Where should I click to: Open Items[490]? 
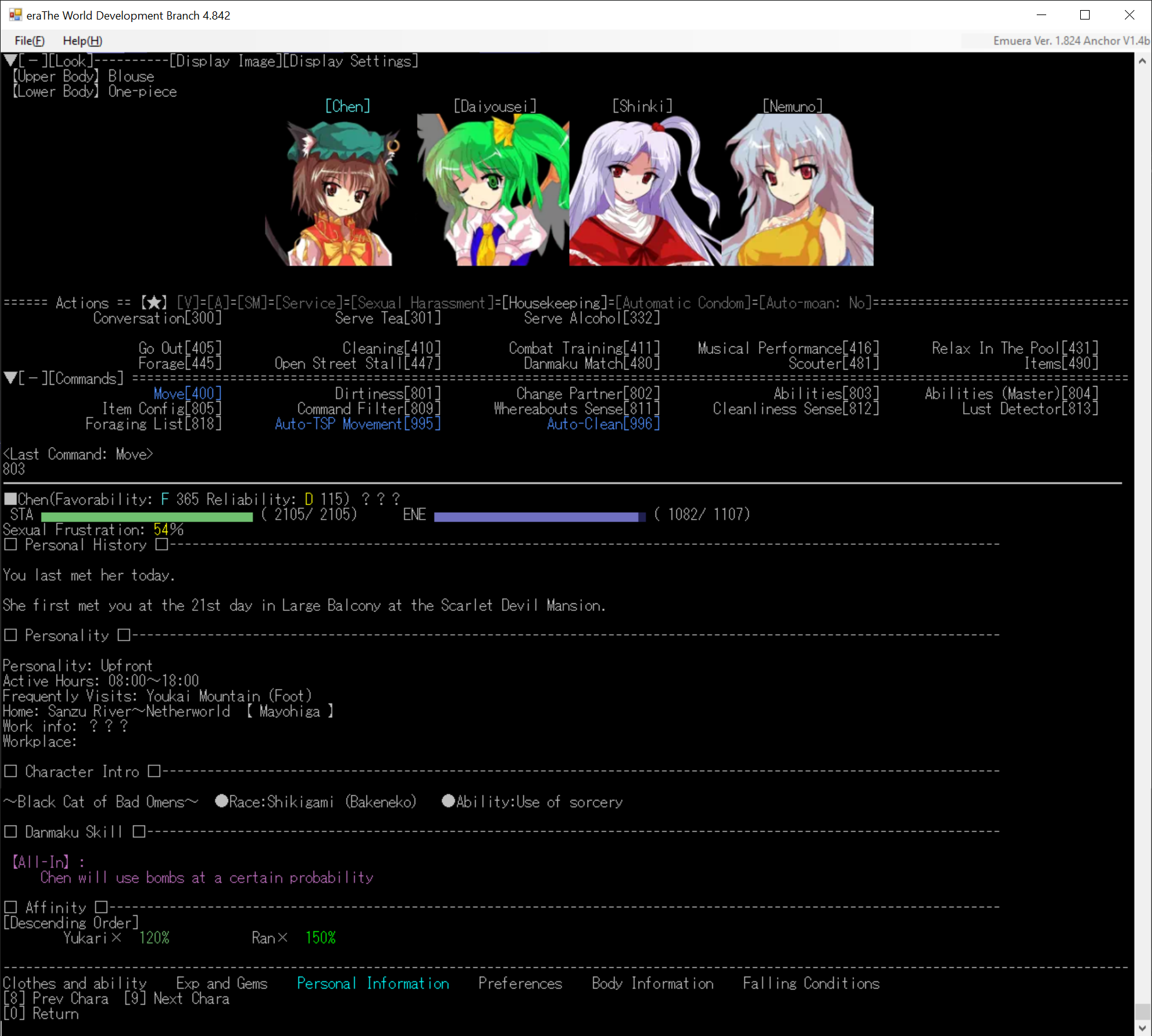coord(1061,363)
